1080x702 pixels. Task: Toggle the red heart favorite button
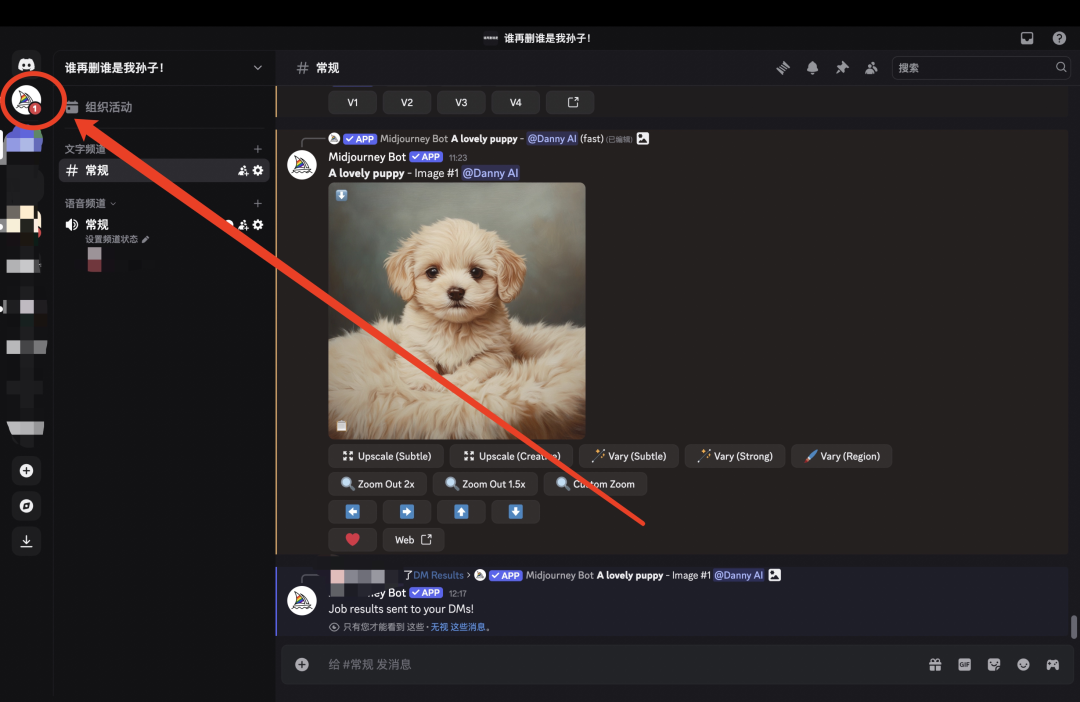tap(352, 540)
